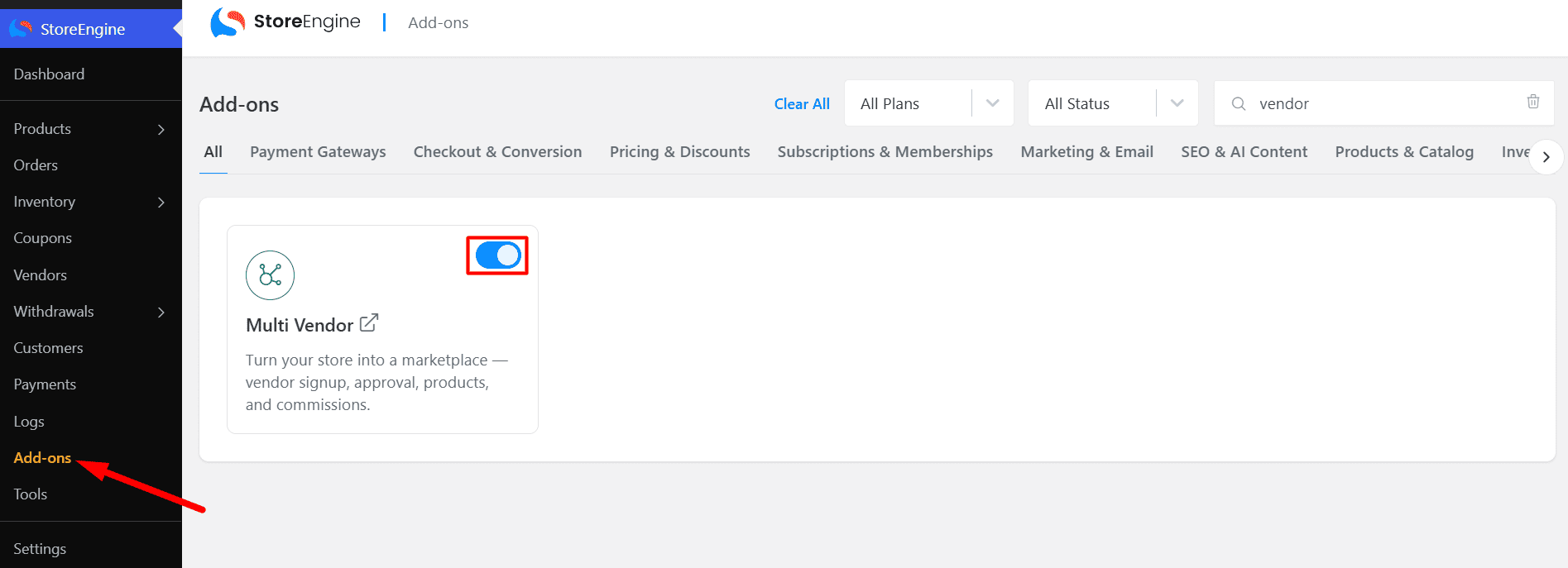The height and width of the screenshot is (568, 1568).
Task: Open Logs in the sidebar
Action: (x=29, y=422)
